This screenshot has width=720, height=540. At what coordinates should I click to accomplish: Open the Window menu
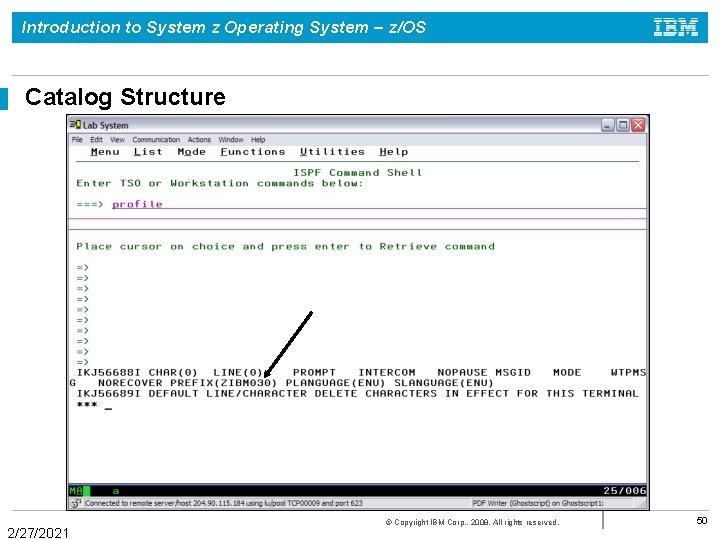pos(231,140)
